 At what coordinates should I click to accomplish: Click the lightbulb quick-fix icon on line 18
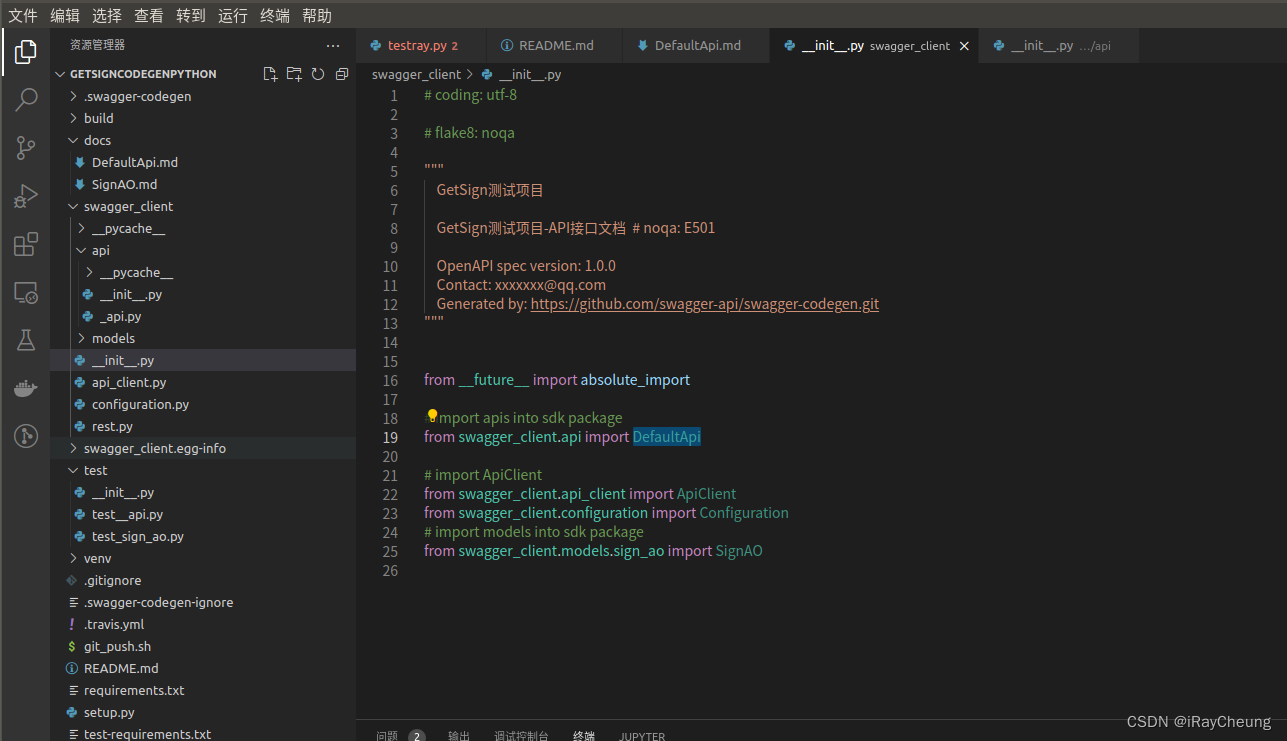pyautogui.click(x=432, y=415)
